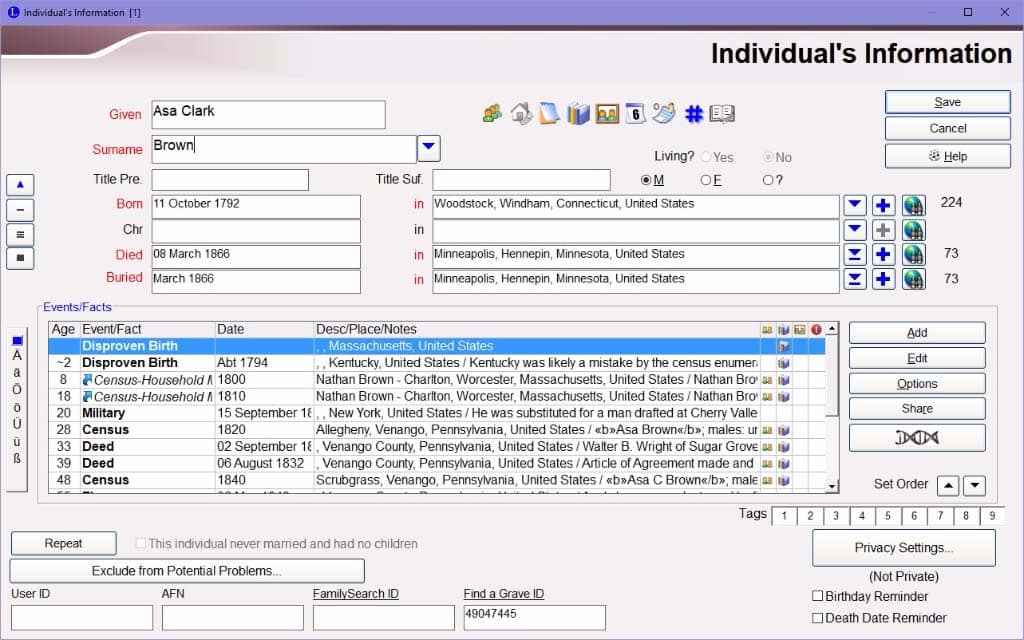Click the Sources books icon
This screenshot has width=1024, height=640.
tap(578, 114)
